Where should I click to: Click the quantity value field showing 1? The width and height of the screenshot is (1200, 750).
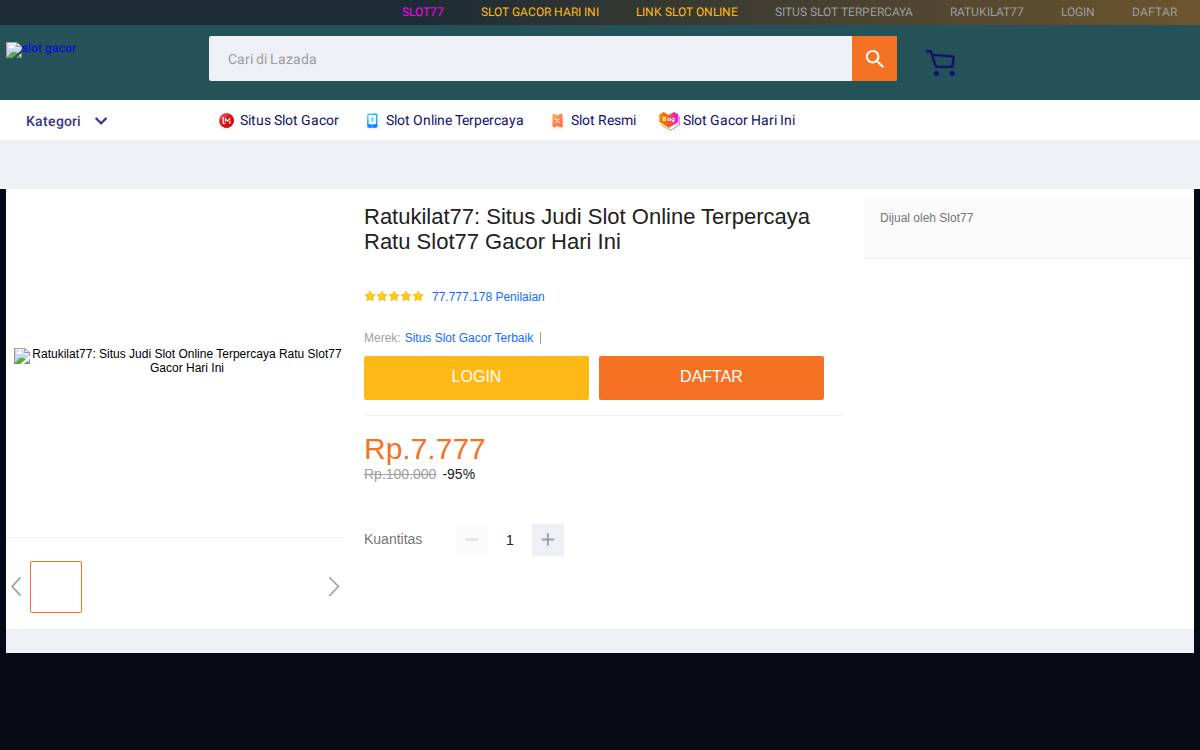510,540
